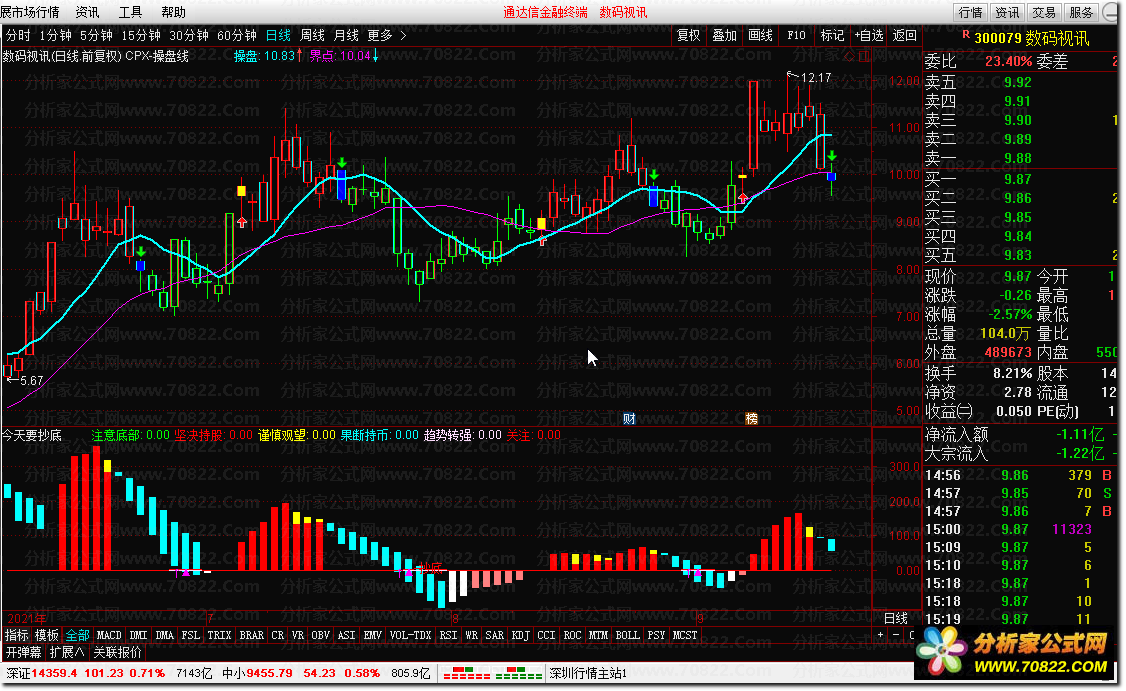Apply the MACD indicator
Image resolution: width=1126 pixels, height=691 pixels.
(109, 635)
